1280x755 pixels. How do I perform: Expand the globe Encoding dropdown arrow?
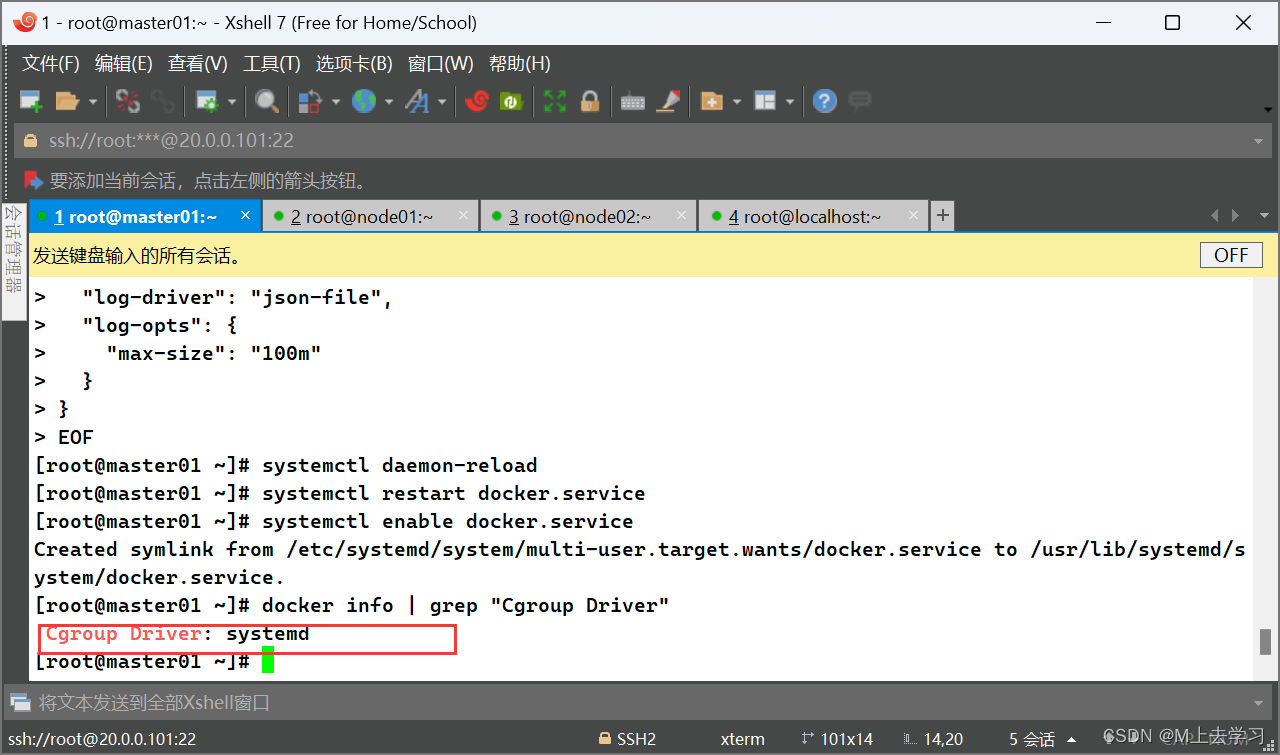point(389,101)
